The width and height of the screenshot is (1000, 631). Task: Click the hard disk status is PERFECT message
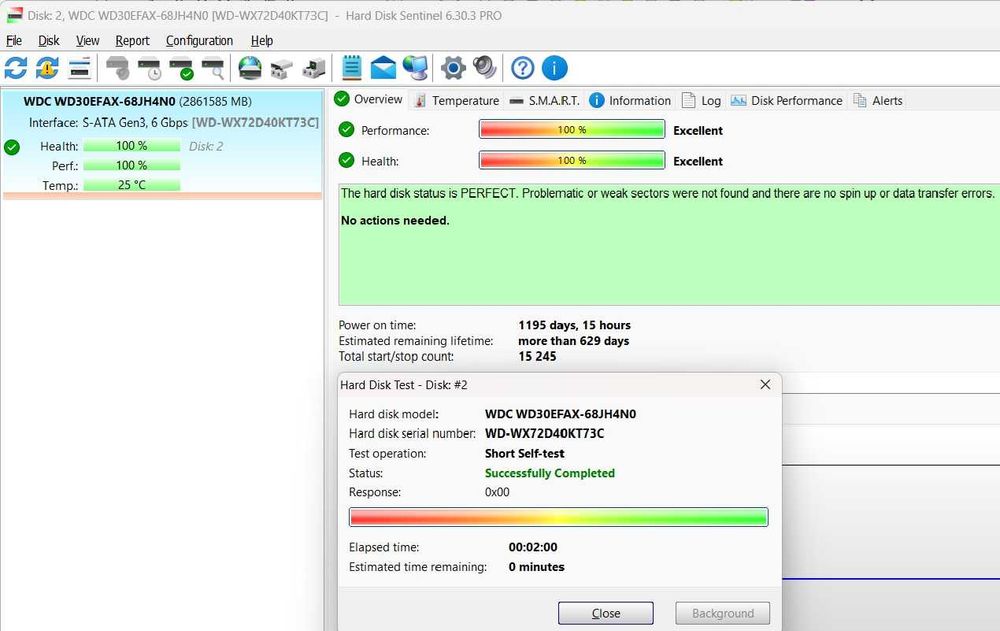(x=667, y=193)
